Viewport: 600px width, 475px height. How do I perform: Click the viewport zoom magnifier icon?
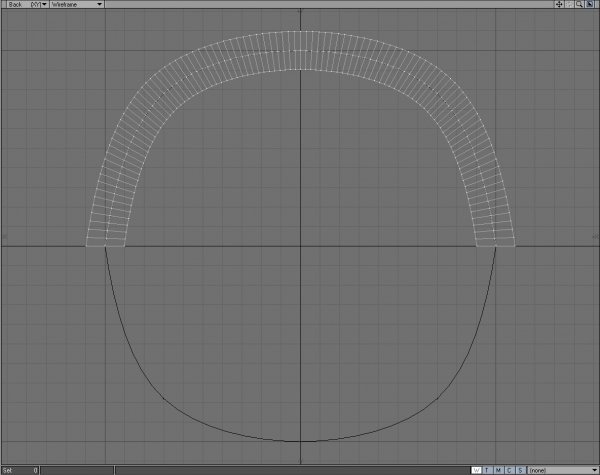[579, 4]
